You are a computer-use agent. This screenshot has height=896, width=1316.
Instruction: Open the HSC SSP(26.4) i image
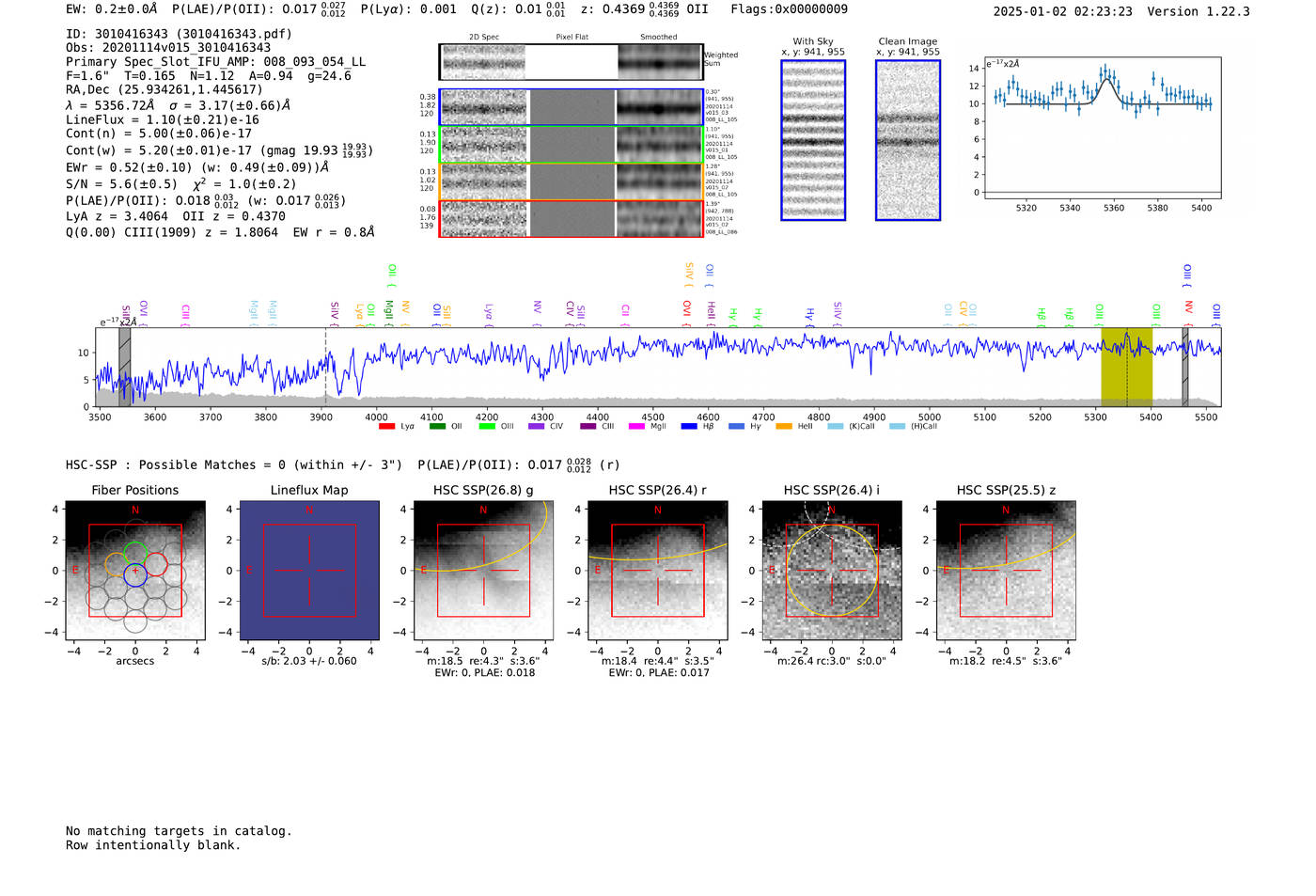[x=832, y=571]
